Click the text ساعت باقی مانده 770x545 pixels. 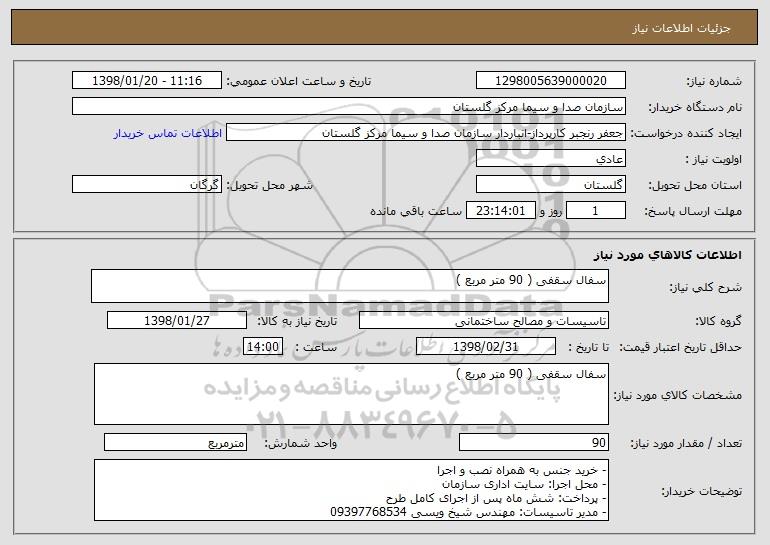(x=415, y=211)
